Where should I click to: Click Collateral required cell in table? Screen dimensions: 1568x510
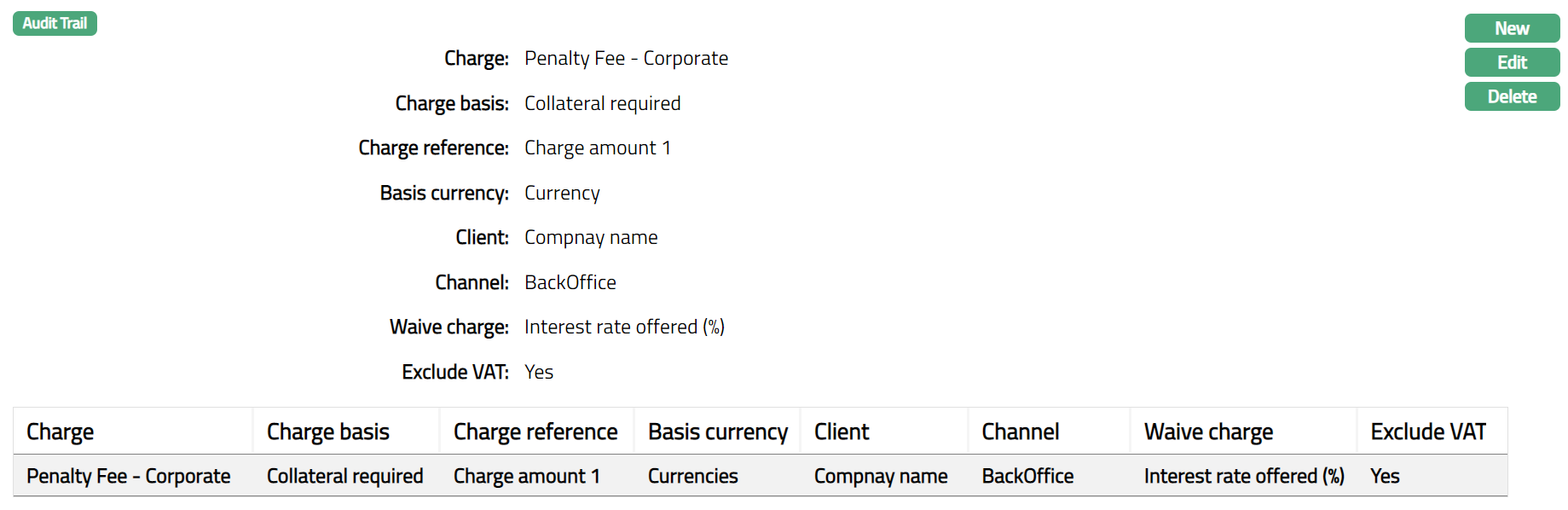click(x=344, y=476)
